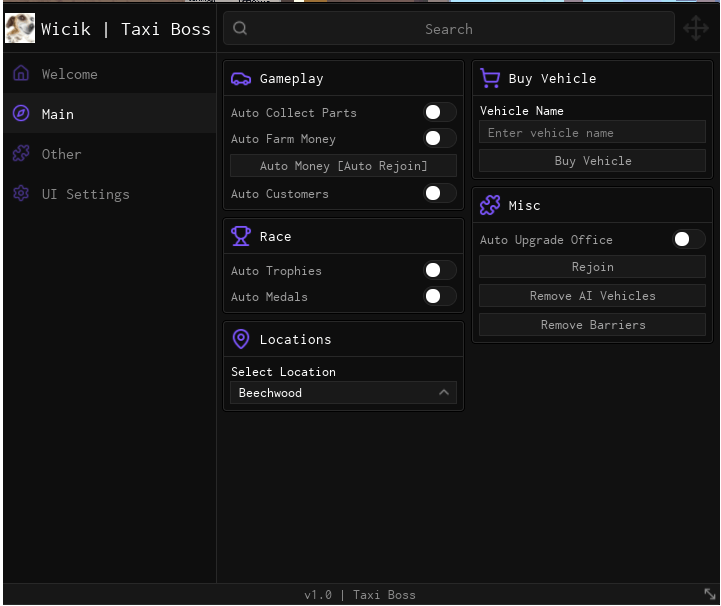Enable Auto Trophies switch
The width and height of the screenshot is (721, 606).
tap(440, 270)
